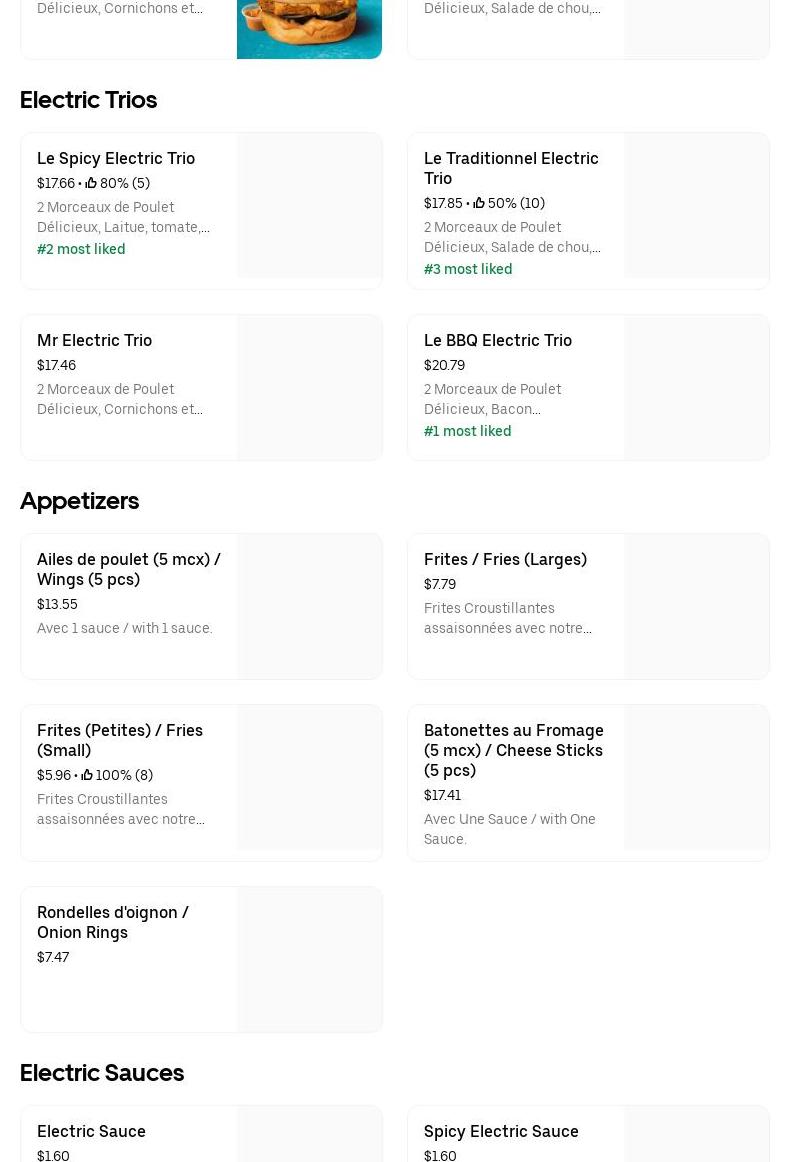Select the Mr Electric Trio title
This screenshot has width=804, height=1162.
point(94,340)
